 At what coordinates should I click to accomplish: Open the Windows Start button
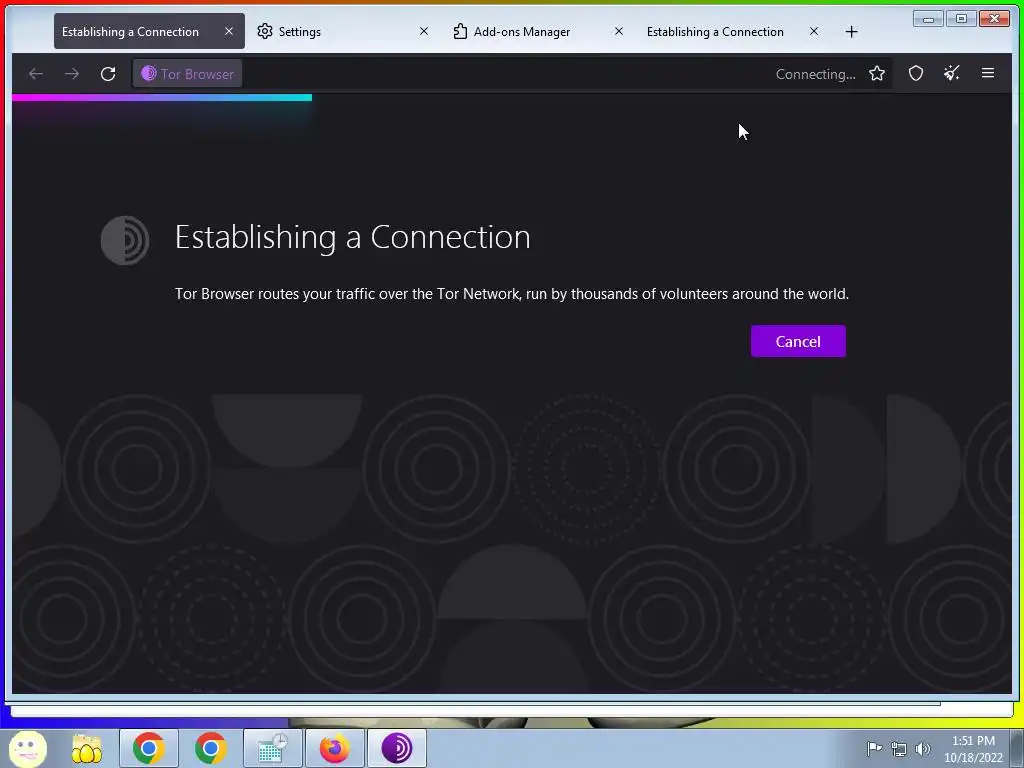pos(28,748)
